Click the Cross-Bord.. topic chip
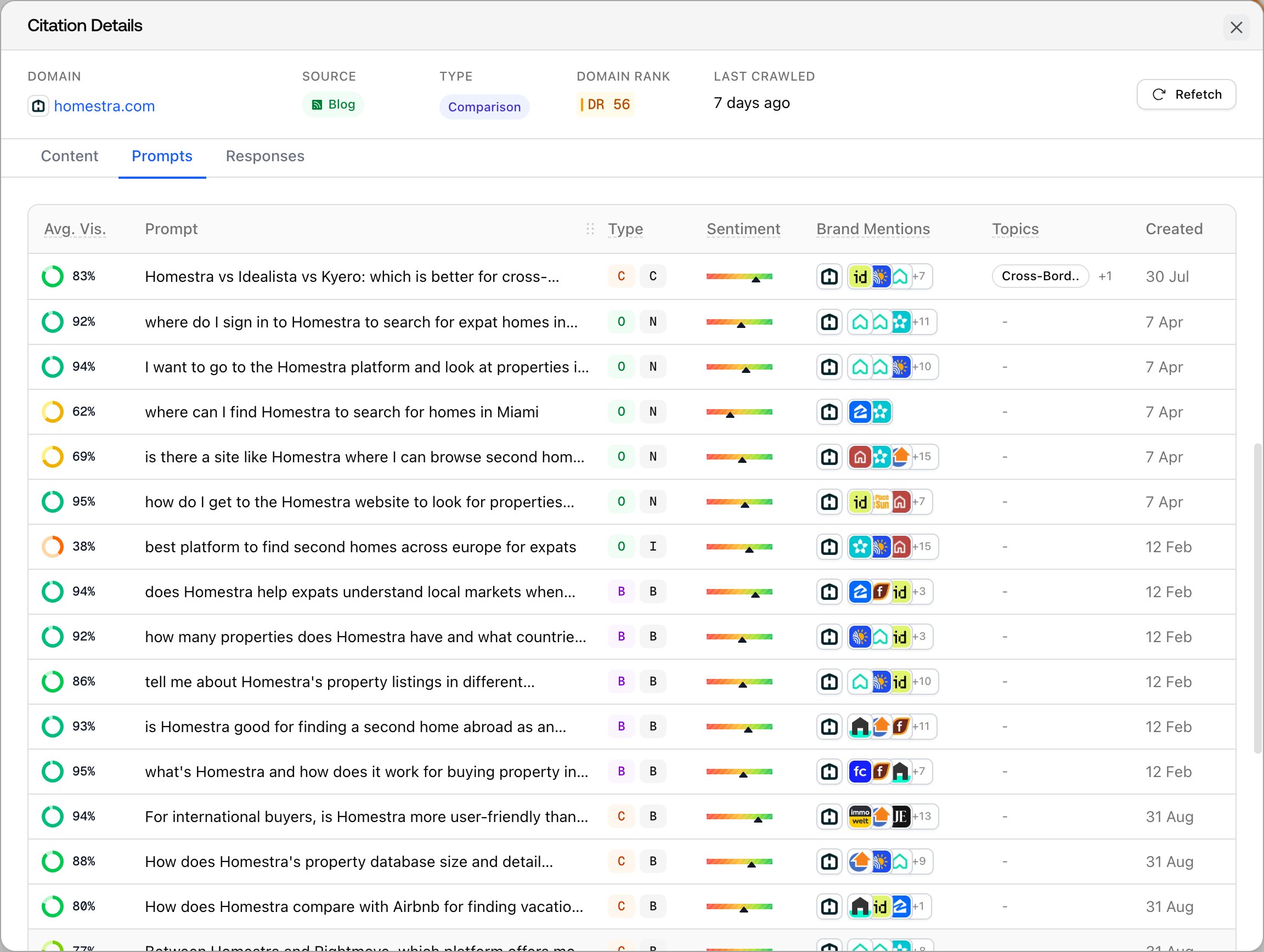This screenshot has height=952, width=1264. [x=1040, y=276]
